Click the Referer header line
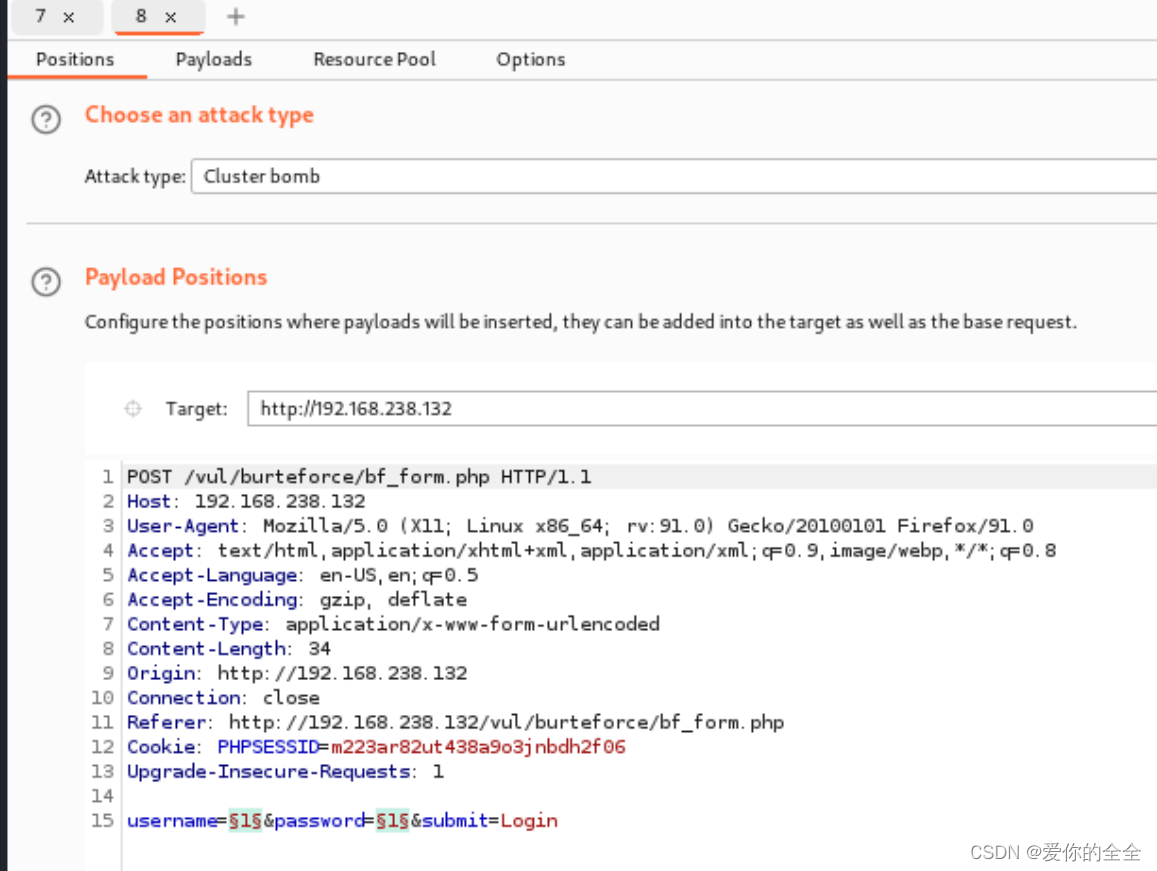Screen dimensions: 1157x871 (x=455, y=722)
